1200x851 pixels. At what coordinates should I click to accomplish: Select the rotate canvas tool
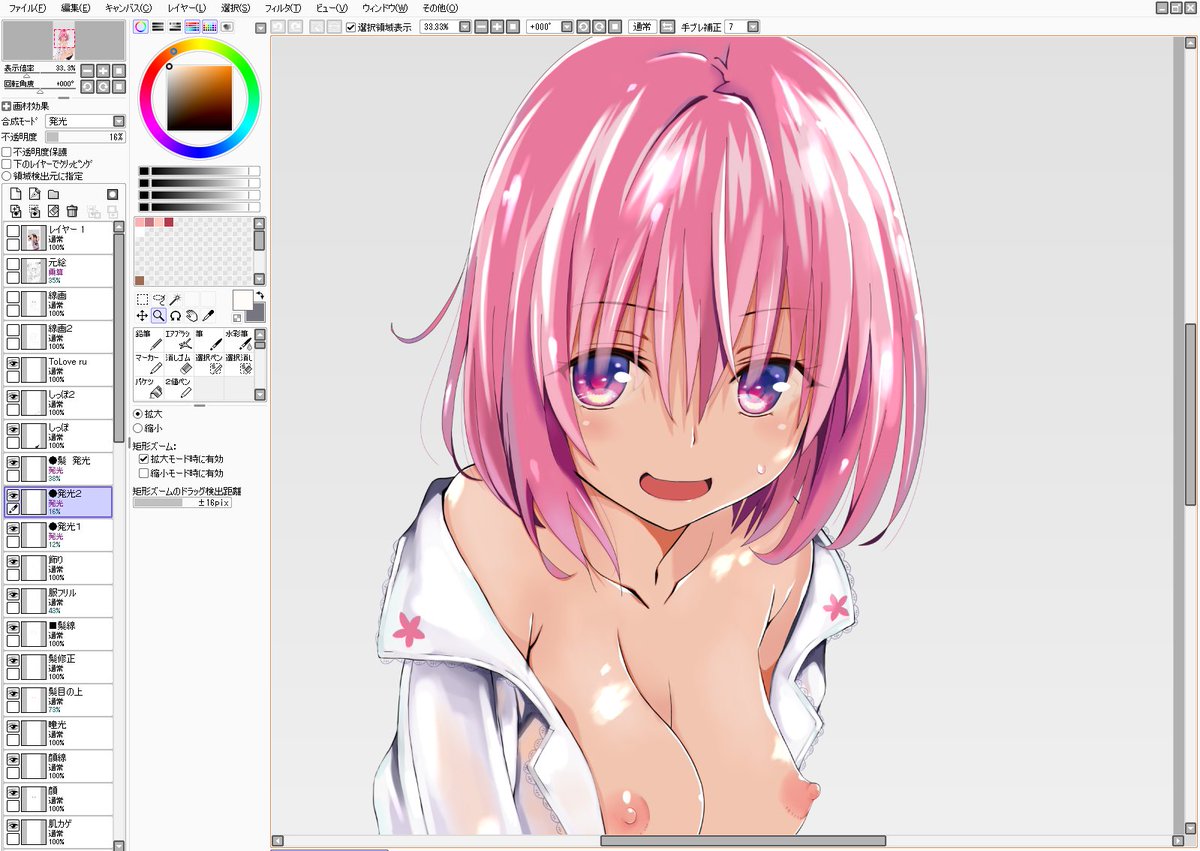point(174,315)
